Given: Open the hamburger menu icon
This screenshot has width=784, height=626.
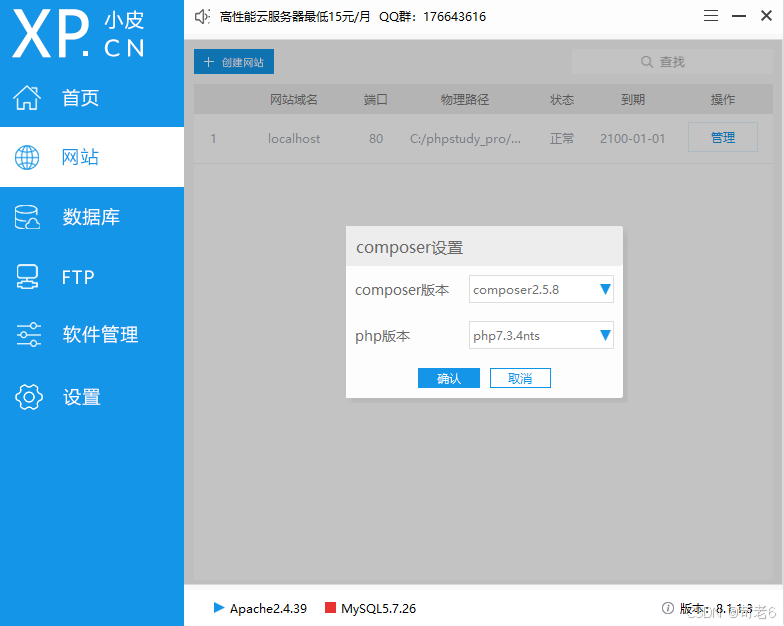Looking at the screenshot, I should pos(710,16).
